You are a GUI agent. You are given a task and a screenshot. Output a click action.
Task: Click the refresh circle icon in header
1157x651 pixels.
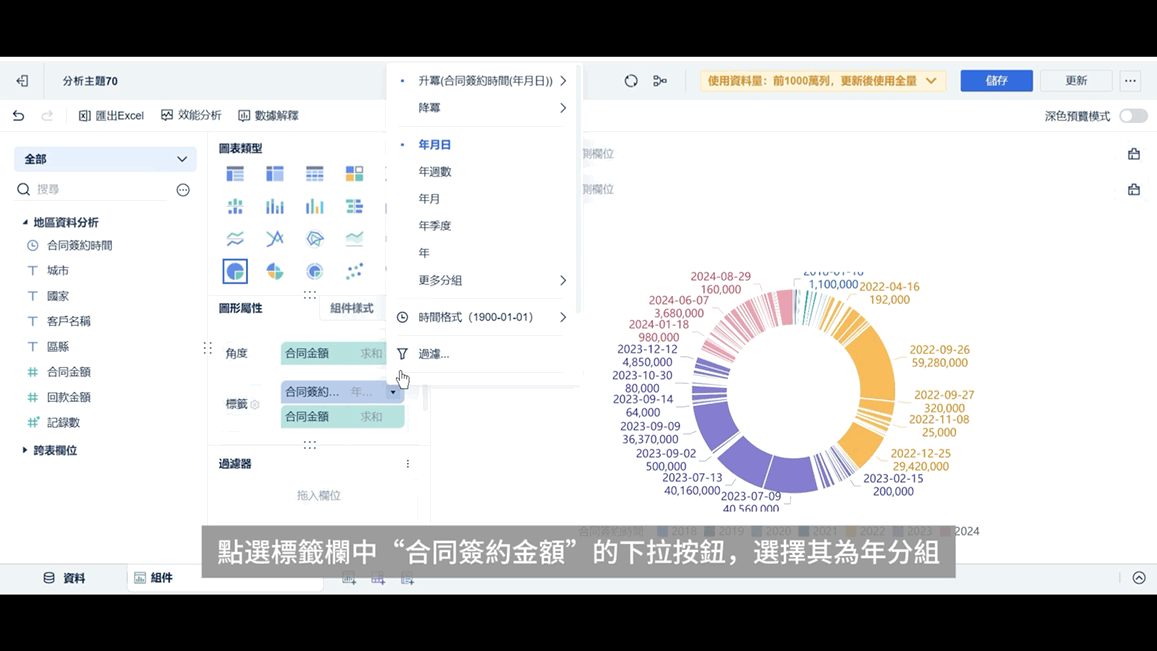pos(631,81)
